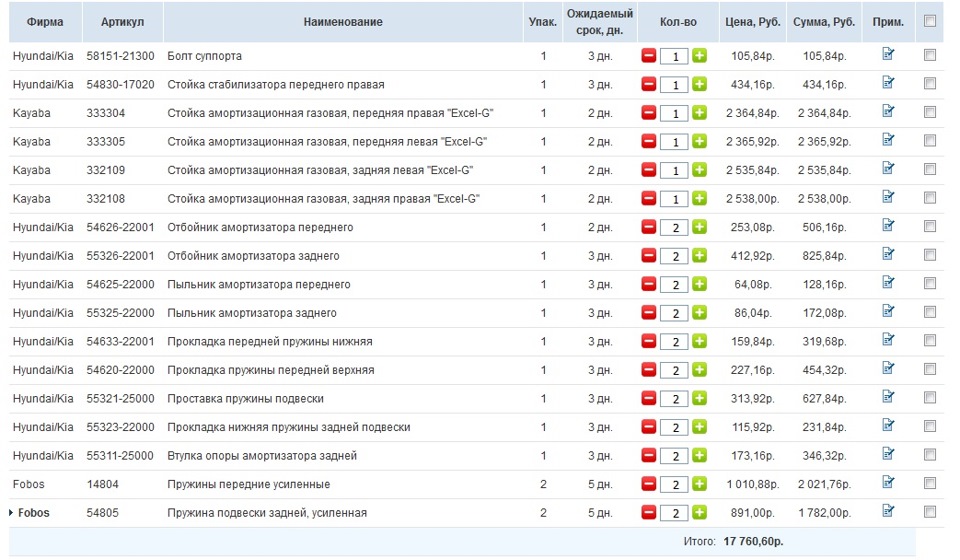The width and height of the screenshot is (960, 560).
Task: Check the box for Fobos 54805
Action: click(929, 512)
